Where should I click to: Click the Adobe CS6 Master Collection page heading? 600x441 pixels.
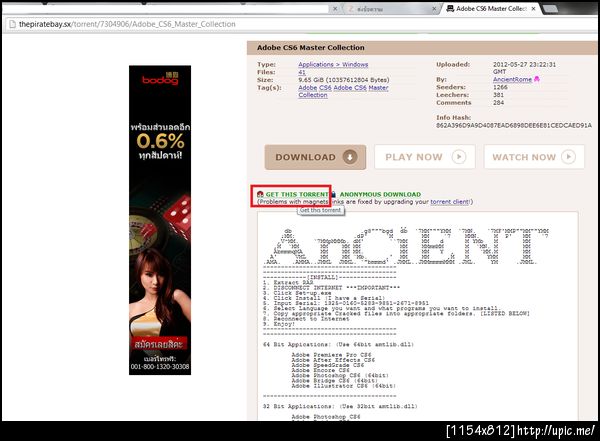pyautogui.click(x=311, y=47)
